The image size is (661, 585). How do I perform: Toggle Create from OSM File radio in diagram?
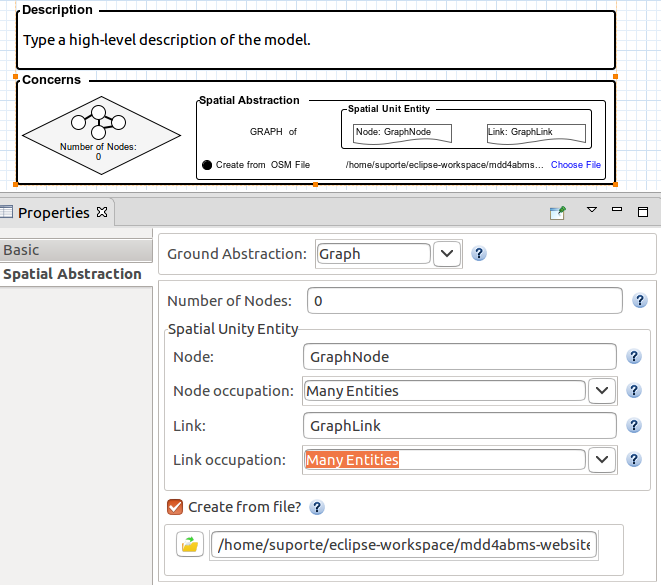[x=207, y=165]
